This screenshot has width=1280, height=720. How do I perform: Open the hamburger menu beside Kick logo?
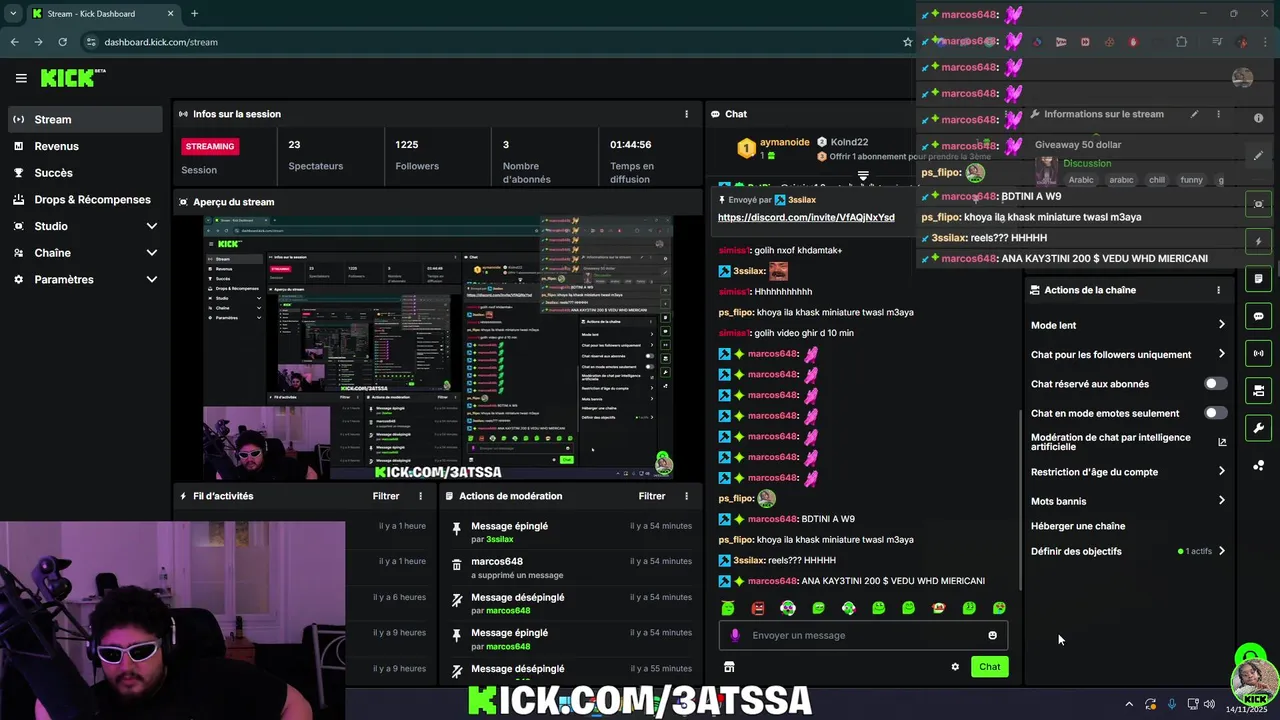[x=21, y=78]
